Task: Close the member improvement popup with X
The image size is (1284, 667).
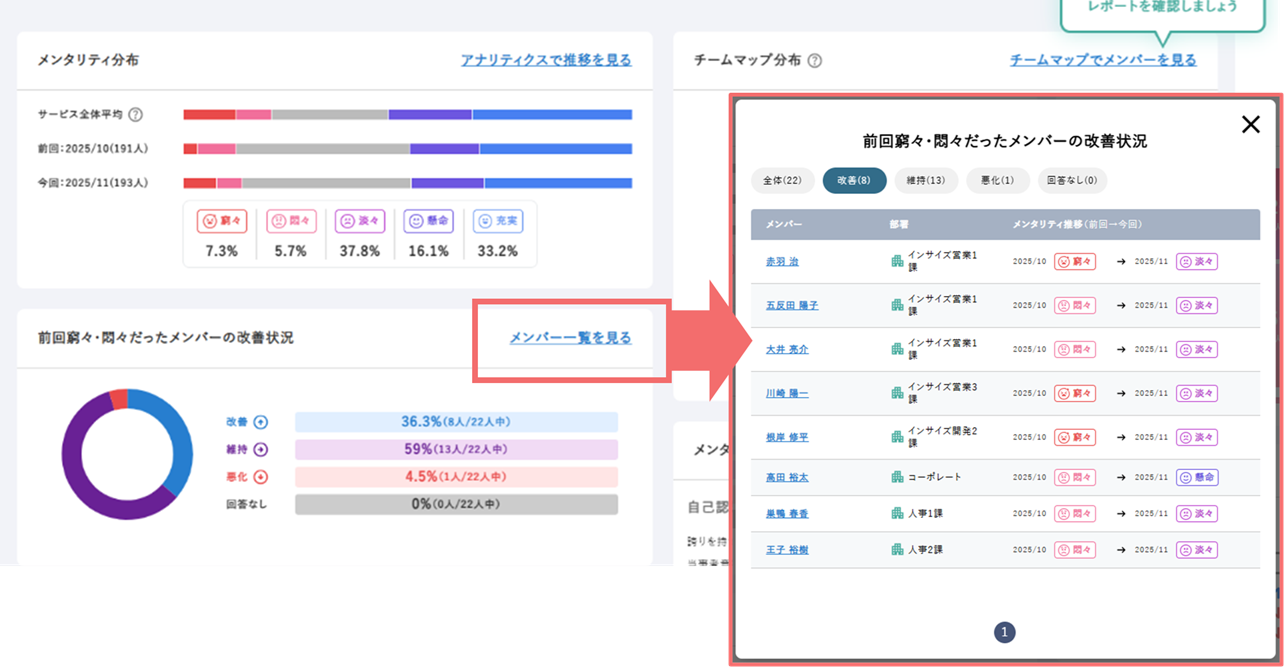Action: pyautogui.click(x=1250, y=124)
